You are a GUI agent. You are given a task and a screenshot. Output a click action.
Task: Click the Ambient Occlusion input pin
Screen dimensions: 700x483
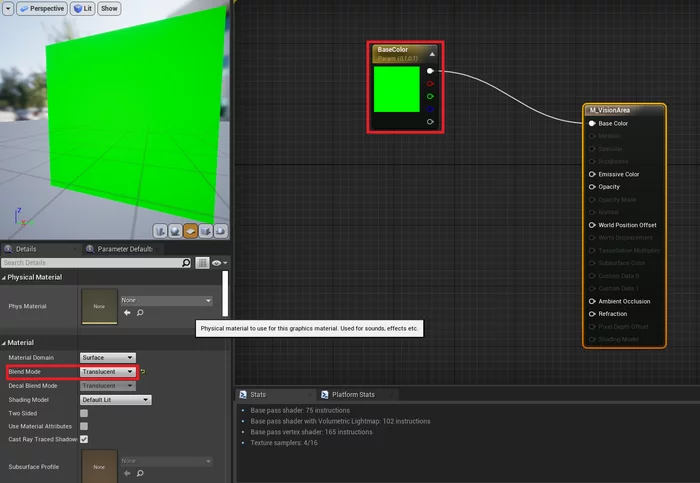click(592, 301)
